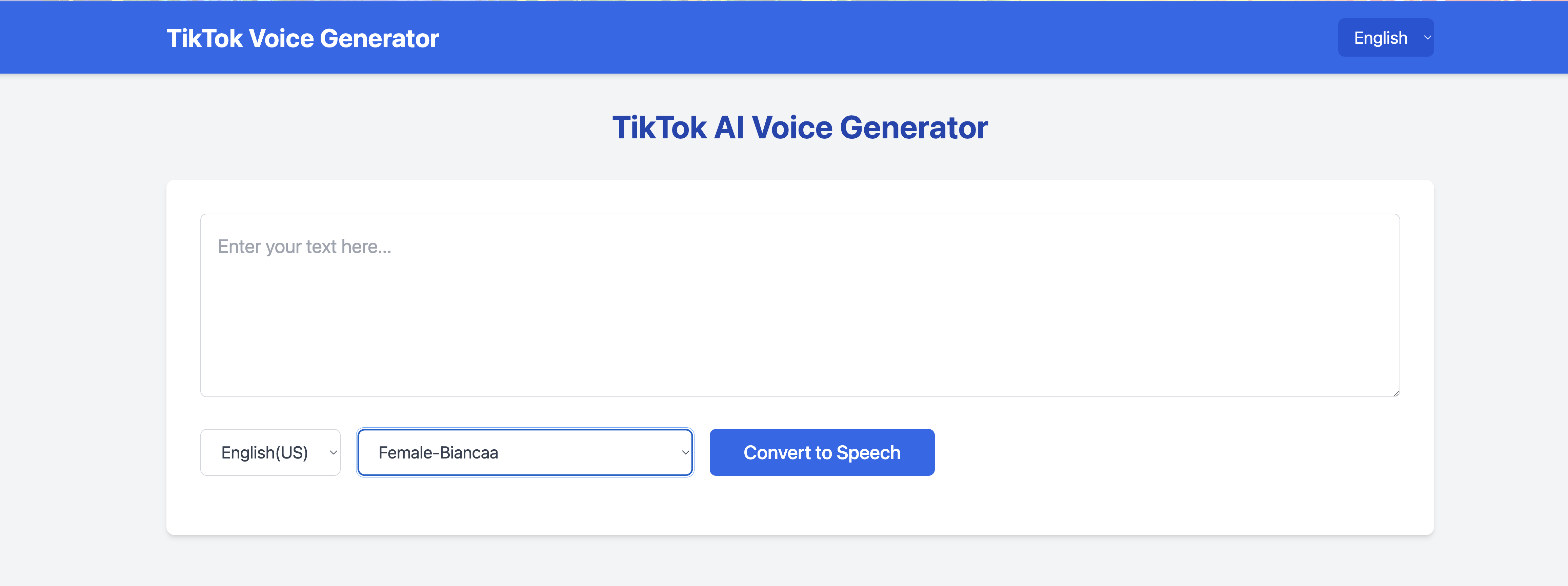This screenshot has height=586, width=1568.
Task: Click the TikTok Voice Generator header logo text
Action: pos(303,38)
